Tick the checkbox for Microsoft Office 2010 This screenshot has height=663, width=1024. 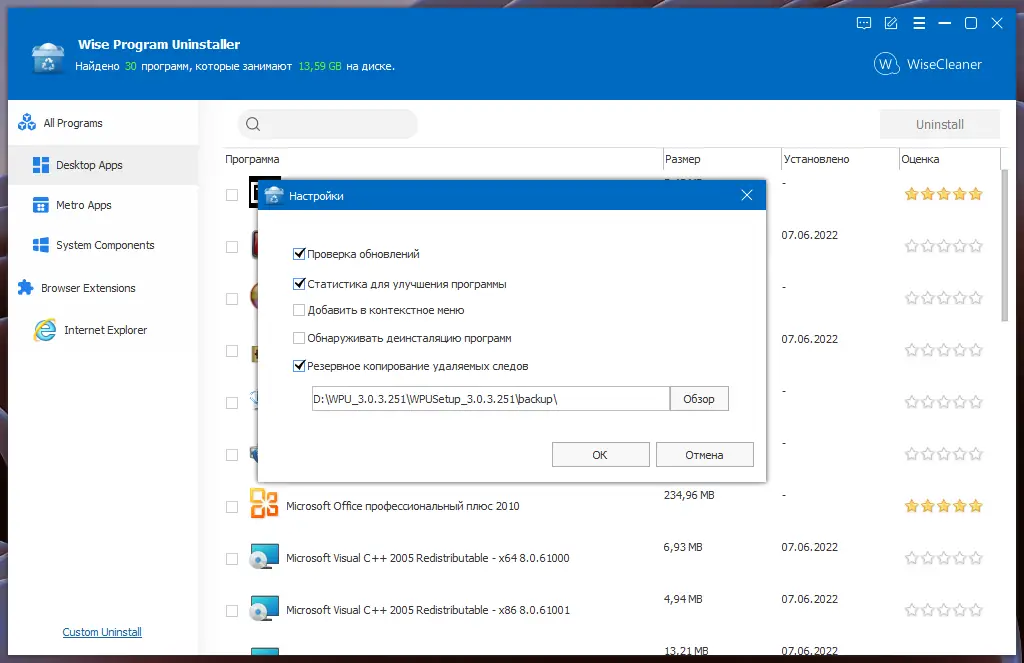coord(232,507)
